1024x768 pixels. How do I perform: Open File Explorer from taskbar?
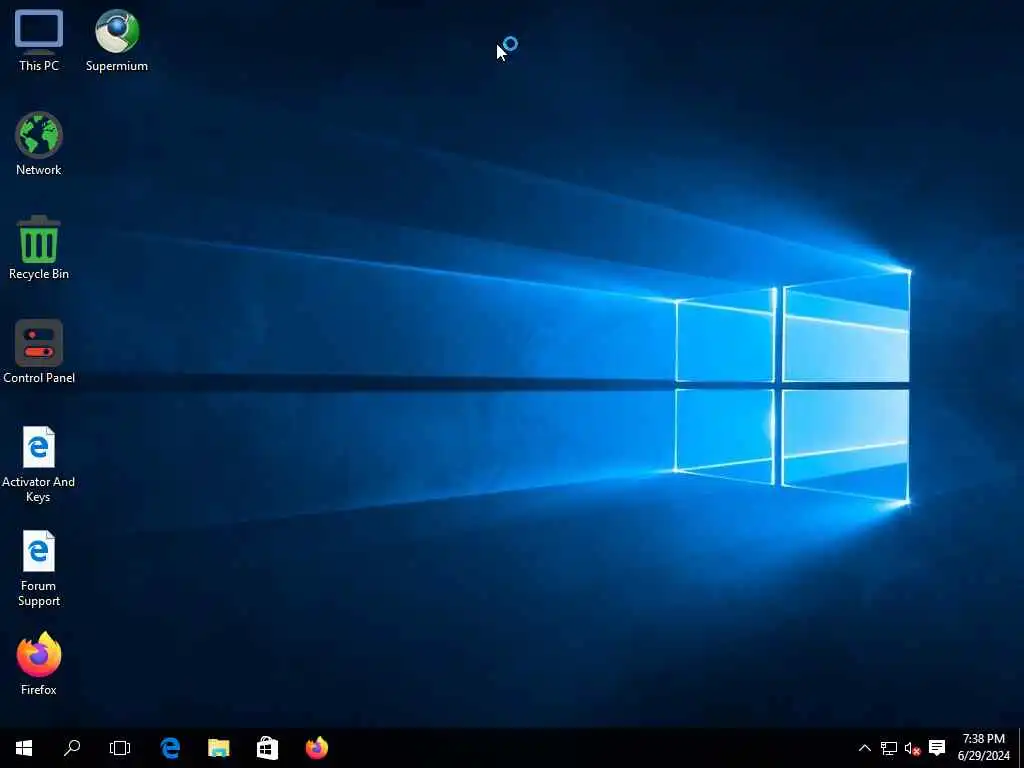[x=219, y=748]
